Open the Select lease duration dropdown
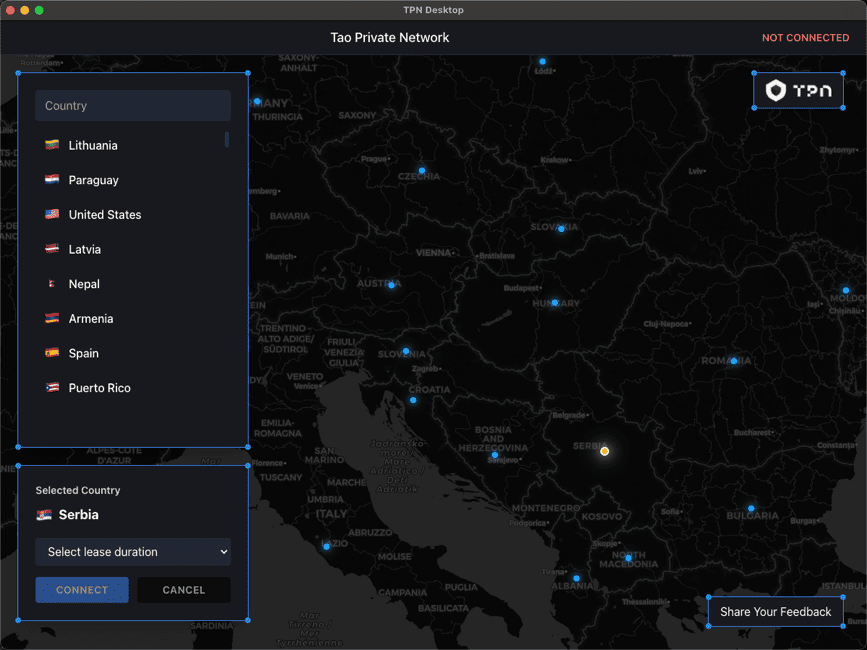The height and width of the screenshot is (650, 867). tap(133, 552)
